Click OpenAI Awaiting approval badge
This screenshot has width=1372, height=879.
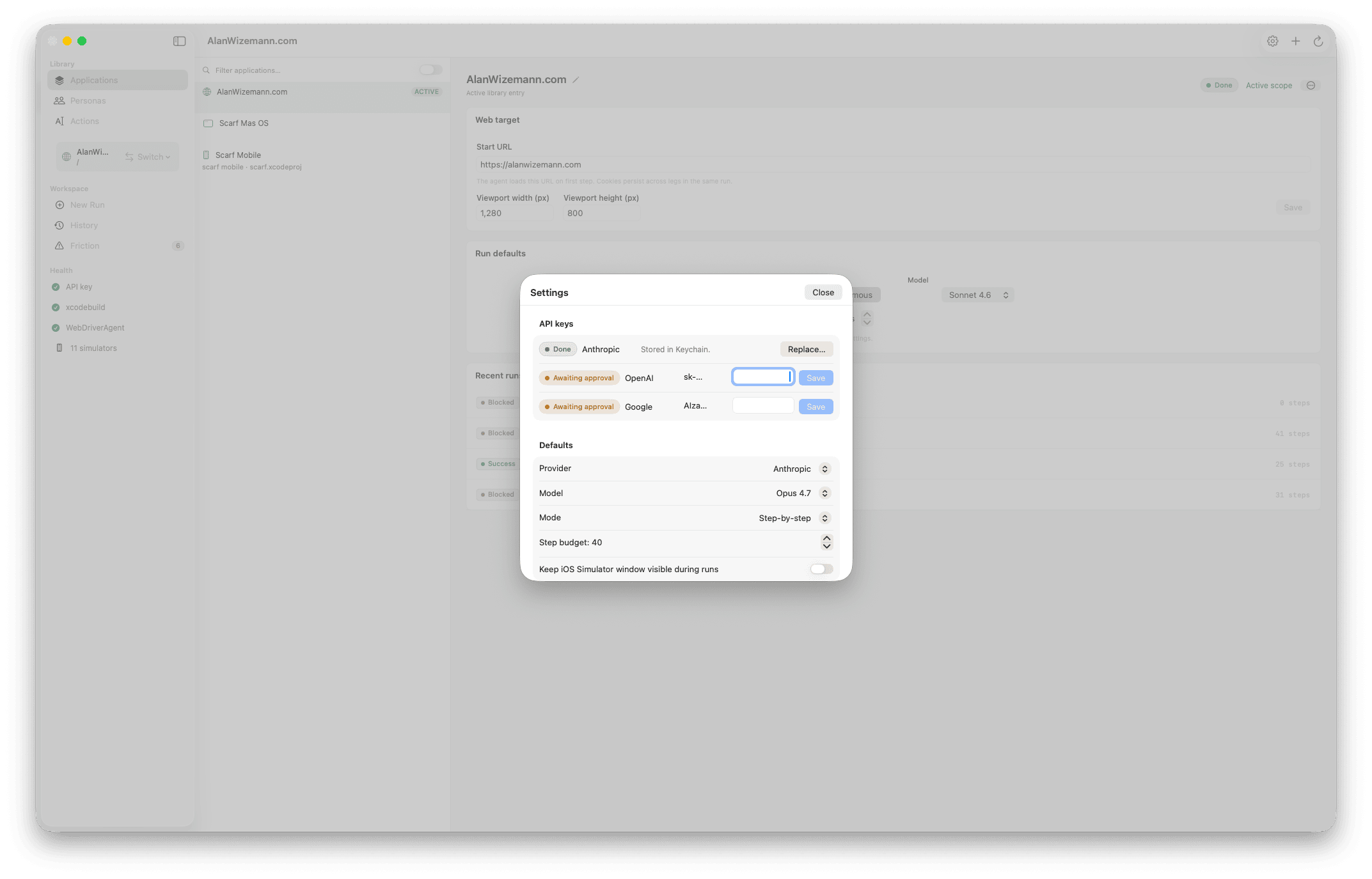(x=579, y=378)
